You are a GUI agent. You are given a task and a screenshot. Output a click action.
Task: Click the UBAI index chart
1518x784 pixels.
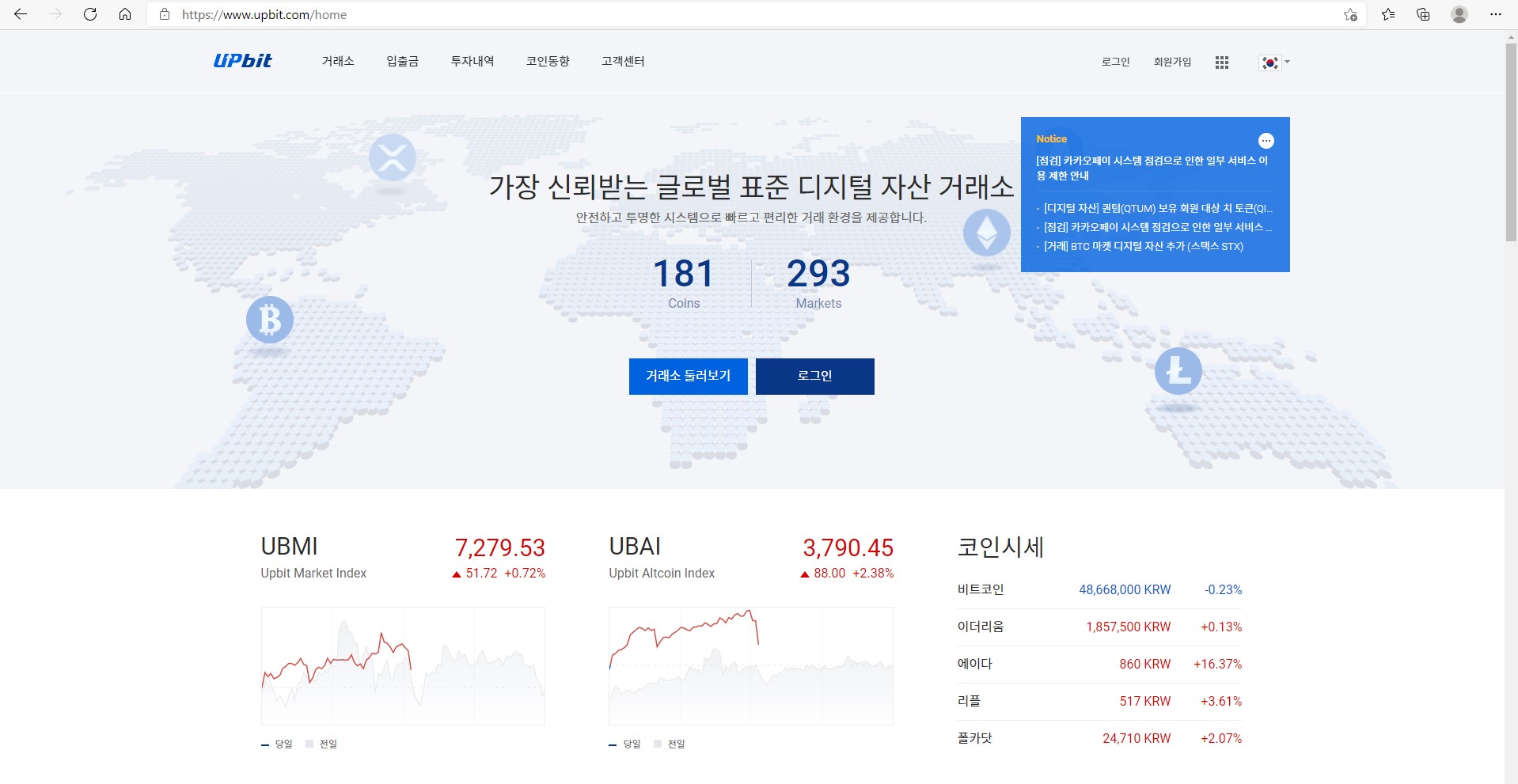point(751,665)
